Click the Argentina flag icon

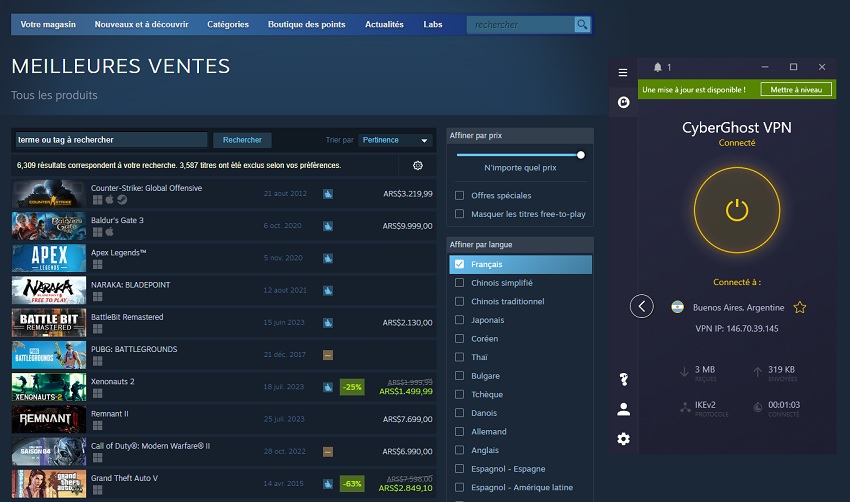[677, 307]
